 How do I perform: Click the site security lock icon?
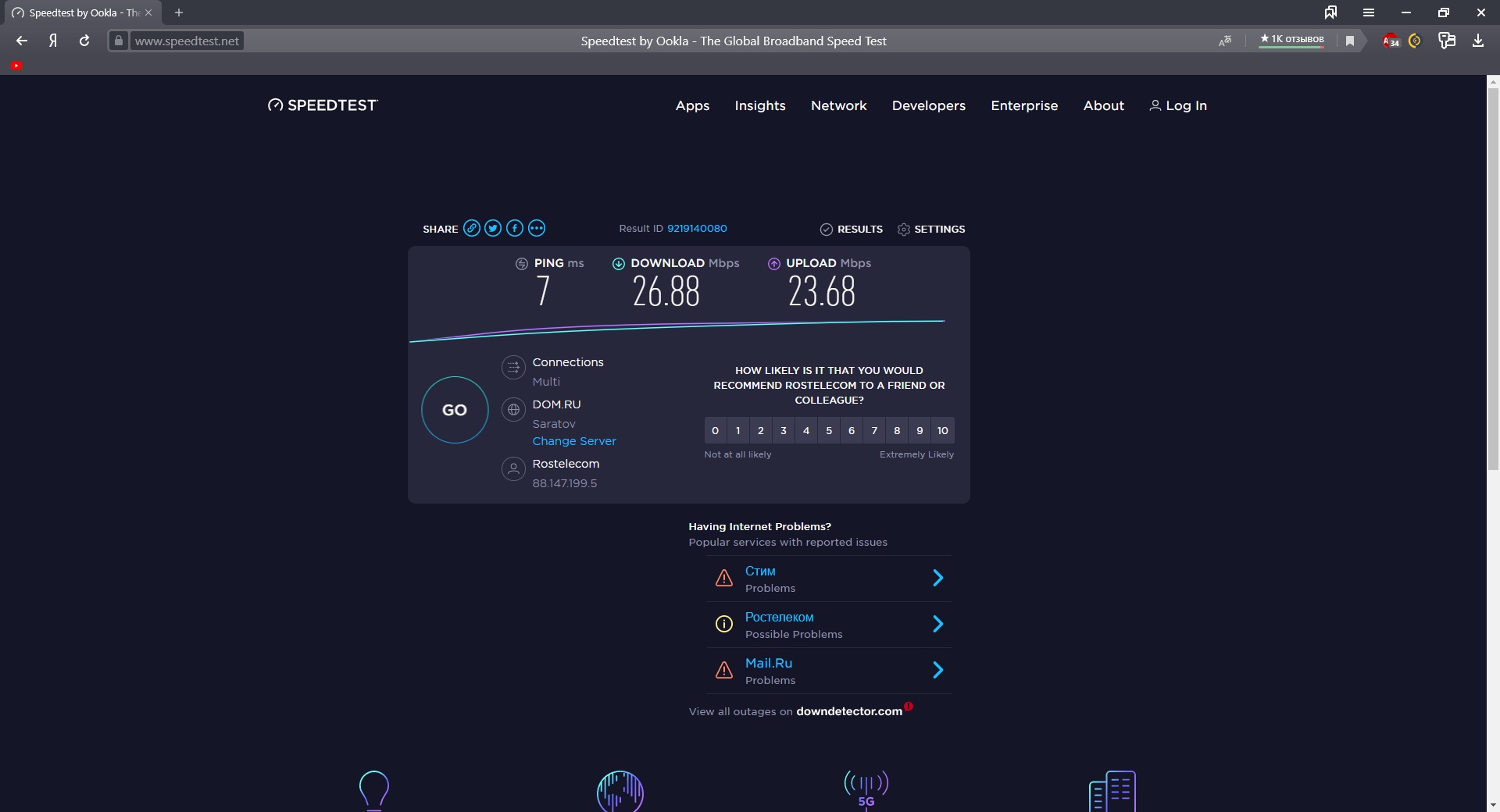[119, 41]
